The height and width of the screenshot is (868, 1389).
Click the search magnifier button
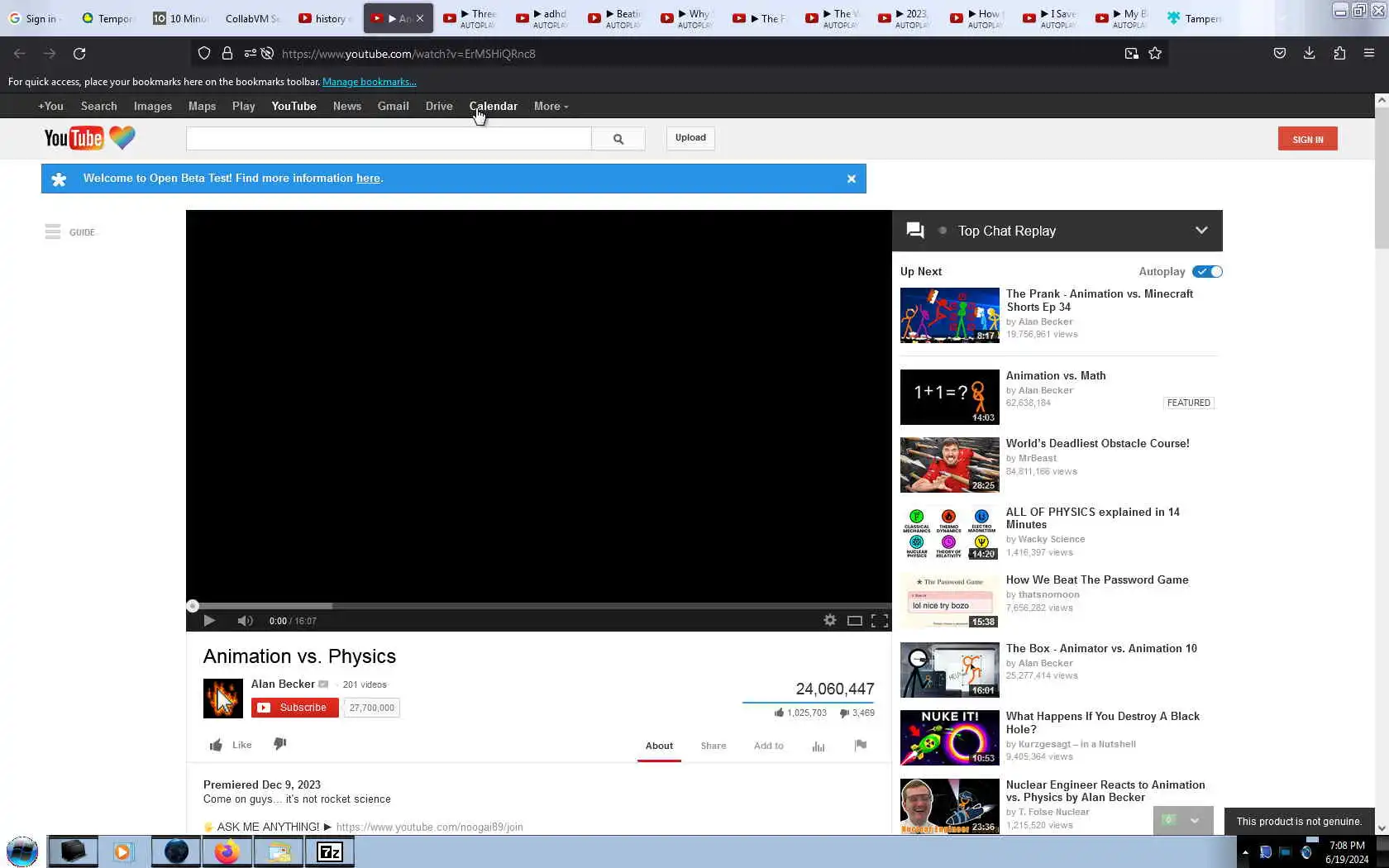click(618, 139)
